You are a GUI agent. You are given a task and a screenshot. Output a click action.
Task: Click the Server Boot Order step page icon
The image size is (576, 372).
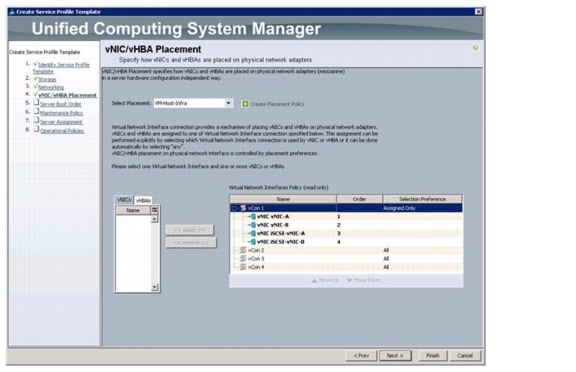(x=36, y=102)
